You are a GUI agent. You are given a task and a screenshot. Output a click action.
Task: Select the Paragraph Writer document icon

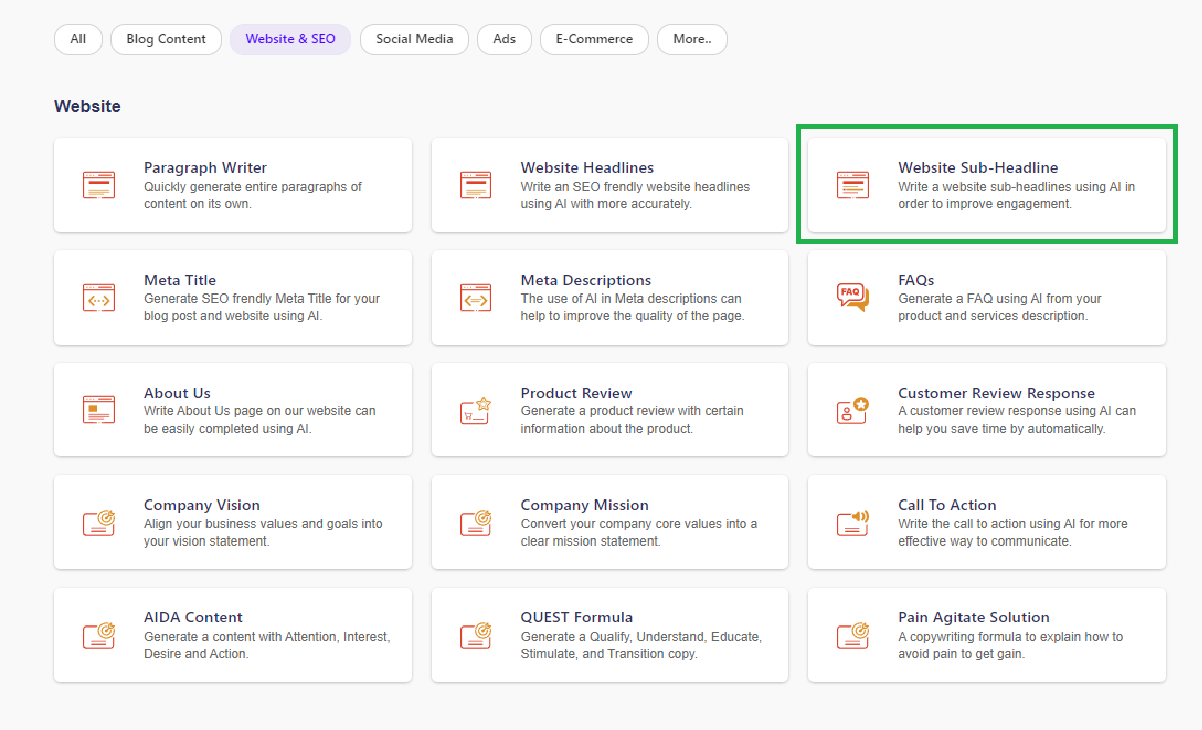99,185
